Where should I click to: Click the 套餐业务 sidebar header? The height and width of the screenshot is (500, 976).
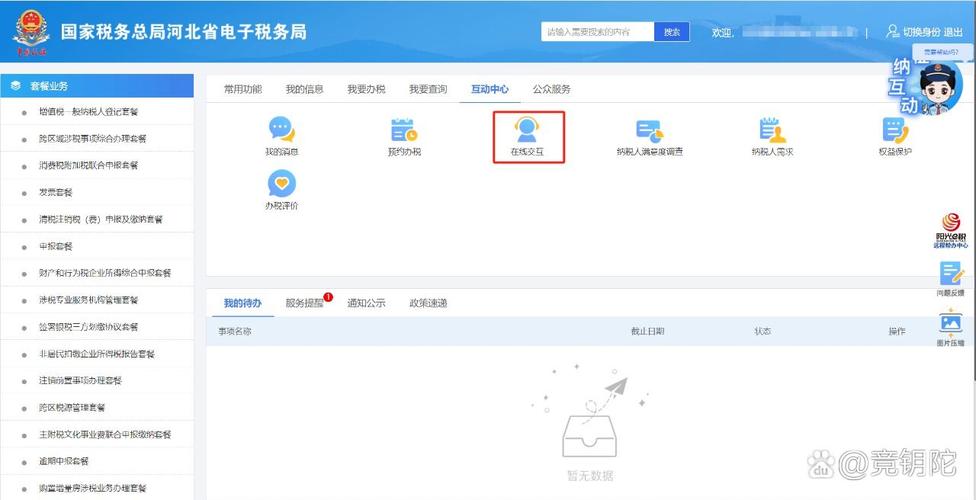97,86
